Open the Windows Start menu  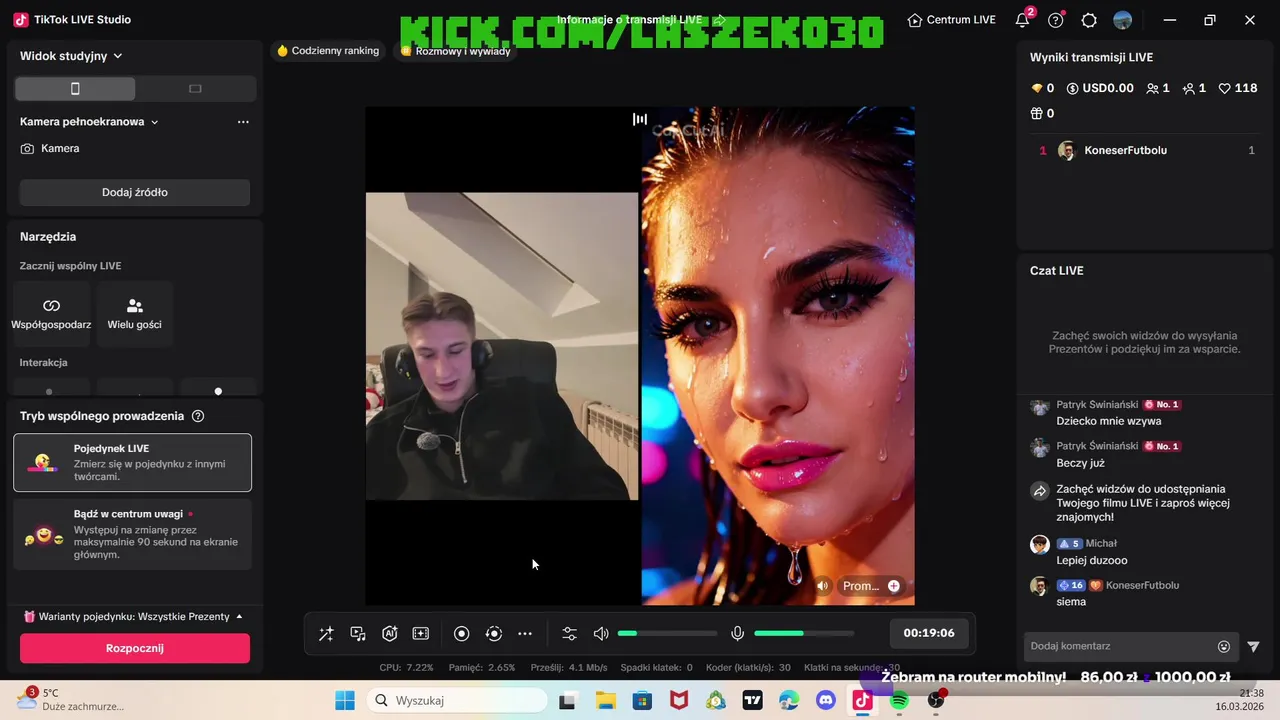pos(344,700)
